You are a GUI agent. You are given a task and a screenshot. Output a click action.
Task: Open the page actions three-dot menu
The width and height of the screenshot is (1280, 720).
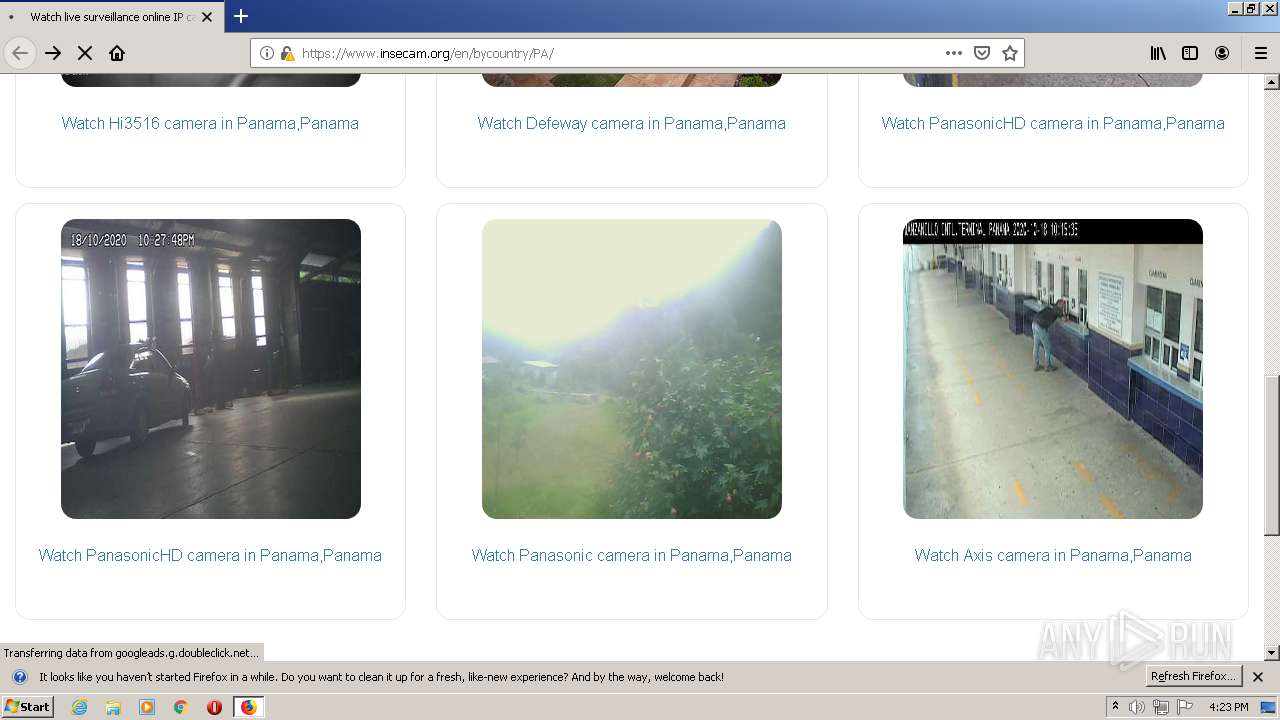click(954, 53)
